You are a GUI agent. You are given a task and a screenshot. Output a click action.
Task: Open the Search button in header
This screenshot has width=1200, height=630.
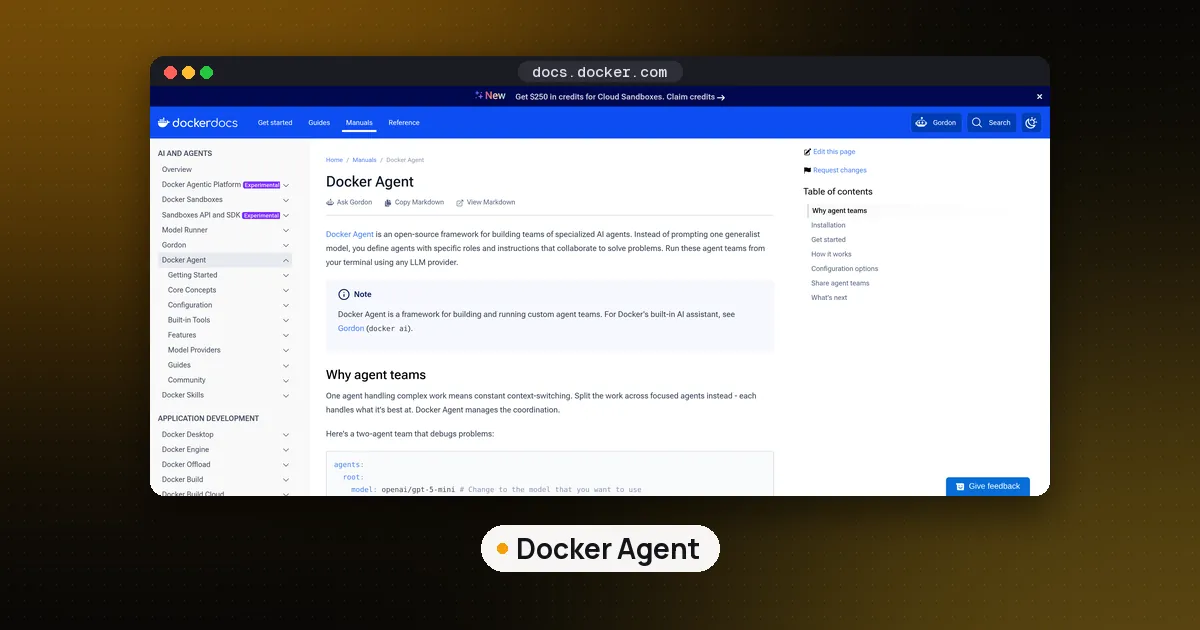(x=991, y=123)
